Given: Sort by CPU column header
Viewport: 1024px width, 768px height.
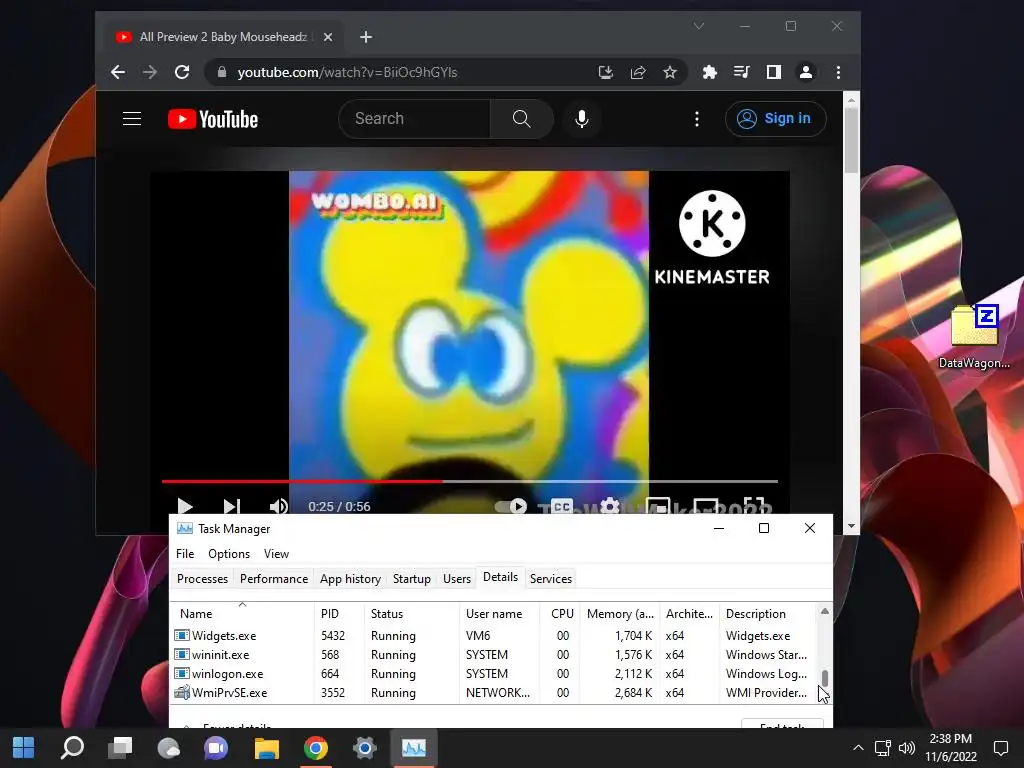Looking at the screenshot, I should (x=561, y=614).
